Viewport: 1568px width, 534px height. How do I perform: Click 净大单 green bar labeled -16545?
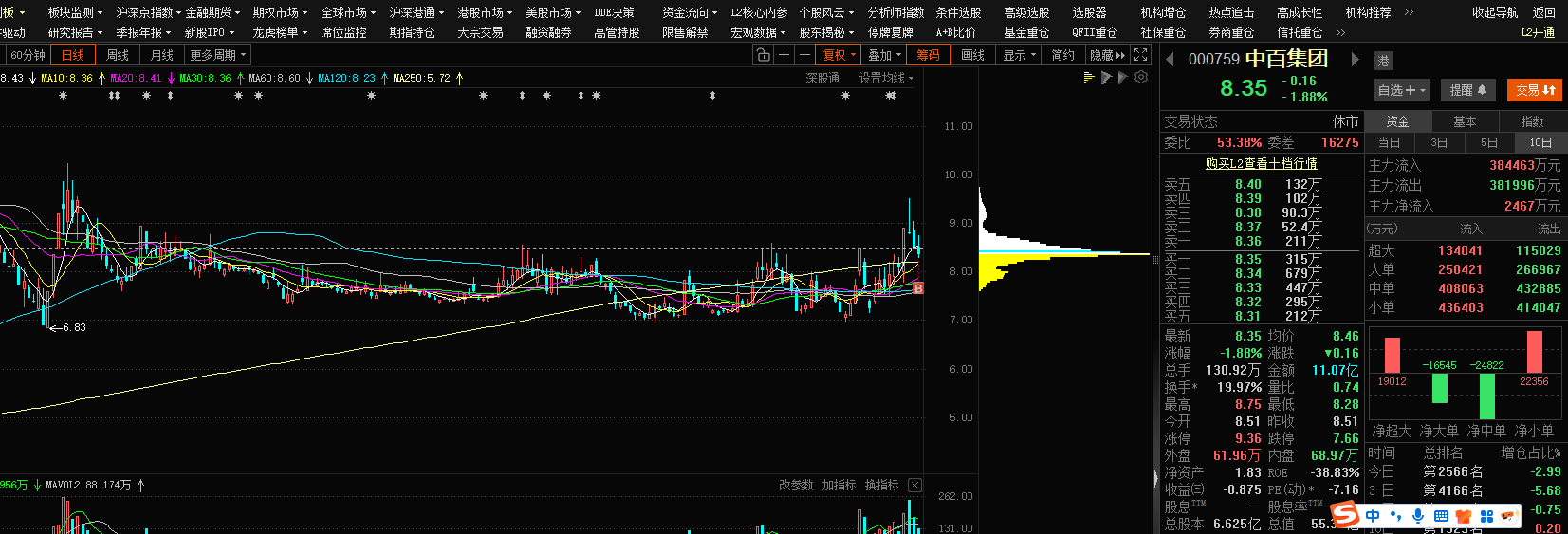coord(1439,388)
